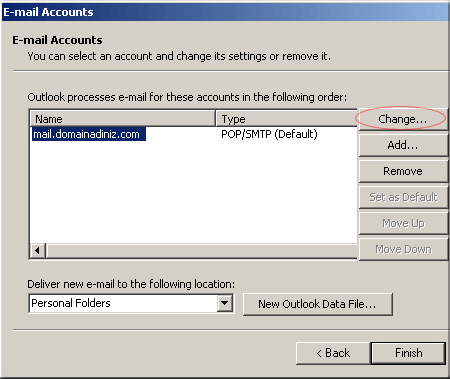
Task: Click the left scroll arrow under account list
Action: 38,250
